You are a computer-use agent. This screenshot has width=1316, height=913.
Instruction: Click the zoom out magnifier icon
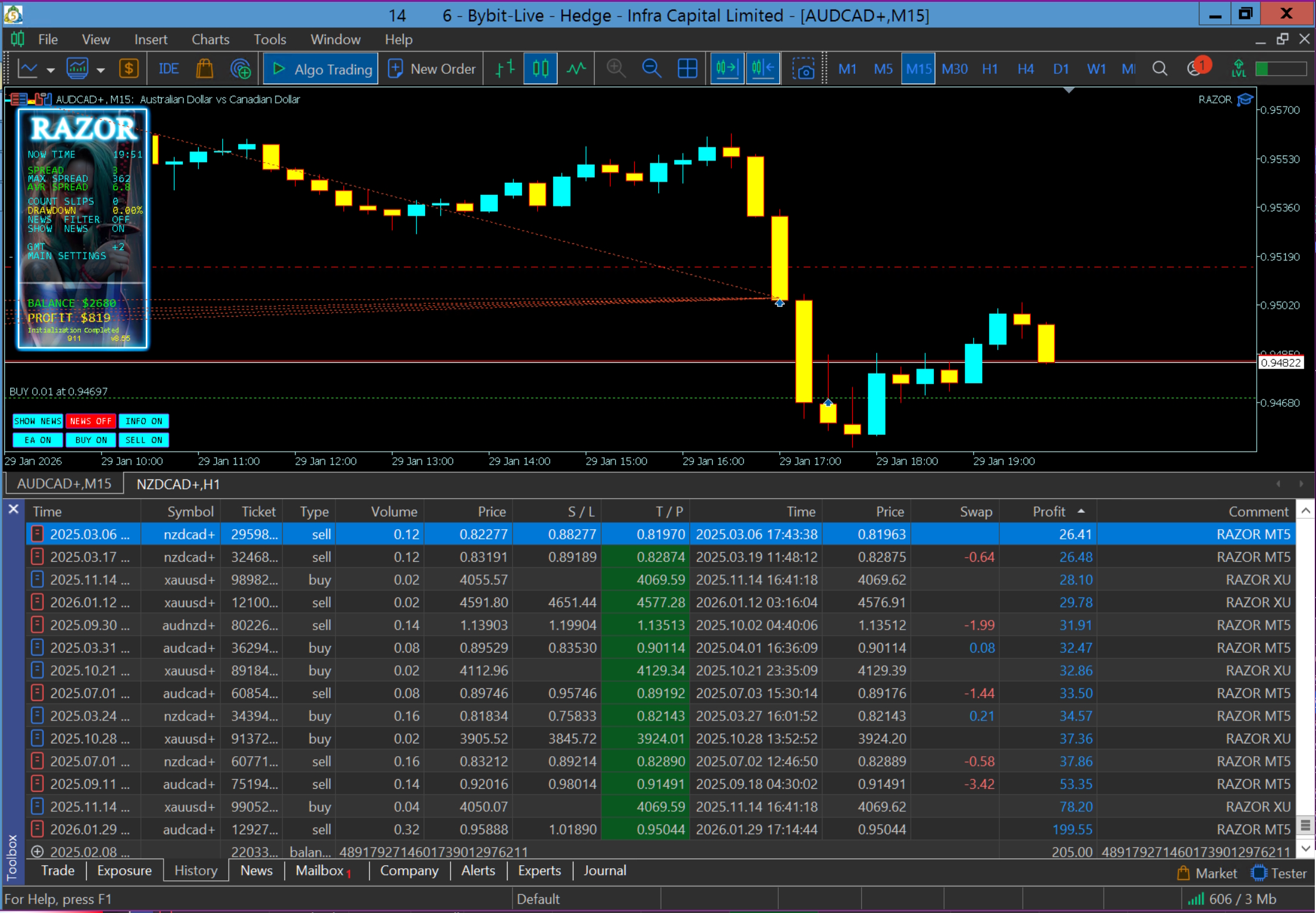point(651,69)
